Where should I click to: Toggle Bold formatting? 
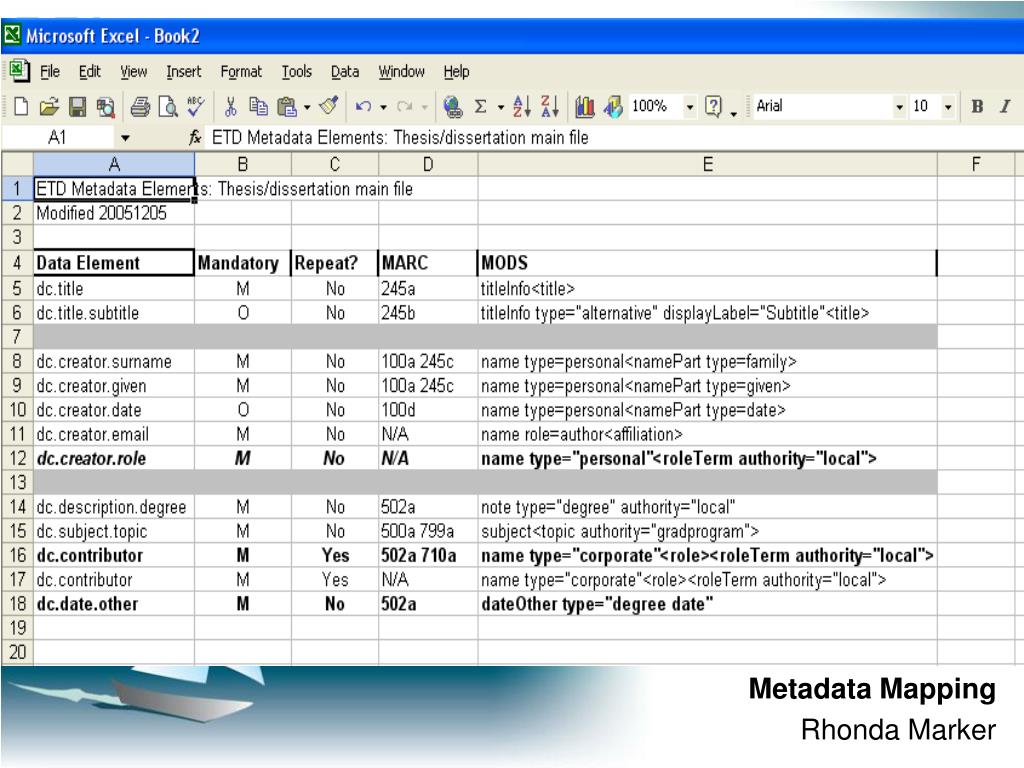pyautogui.click(x=977, y=106)
